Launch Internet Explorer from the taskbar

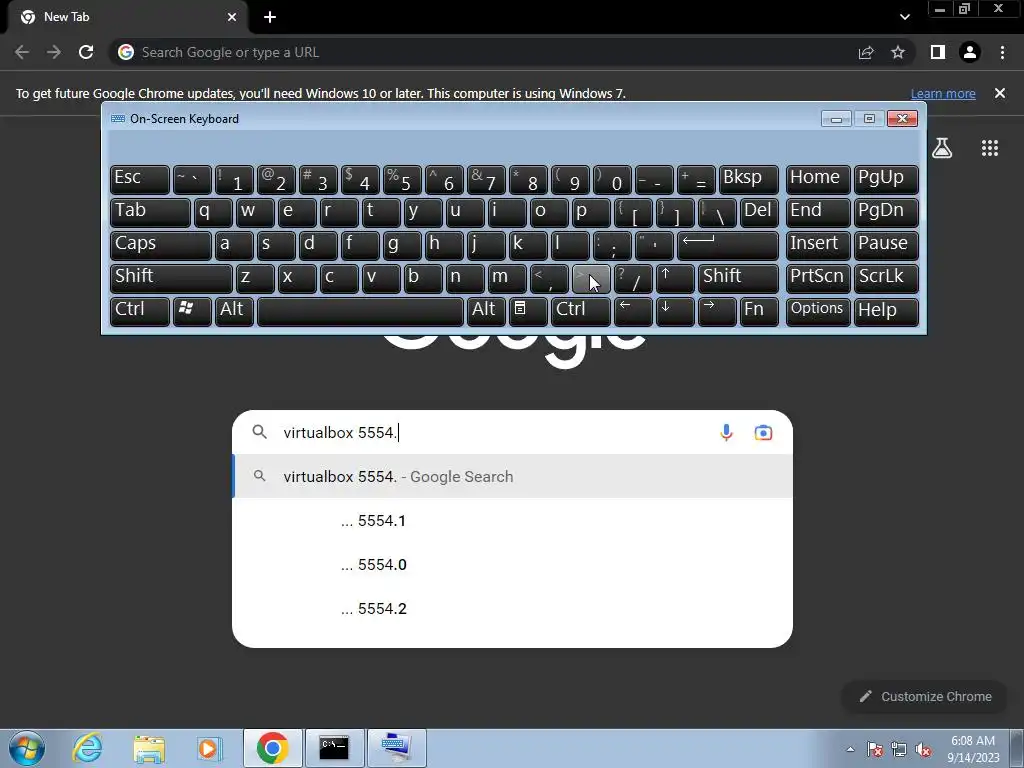pos(88,748)
